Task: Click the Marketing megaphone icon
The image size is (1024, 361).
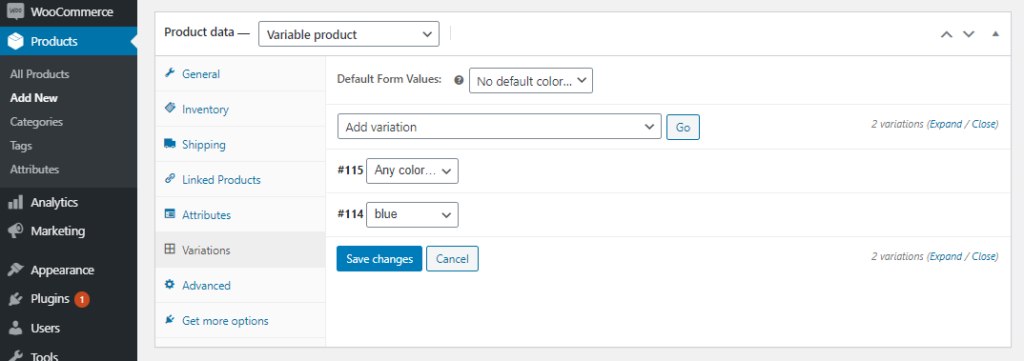Action: tap(16, 231)
